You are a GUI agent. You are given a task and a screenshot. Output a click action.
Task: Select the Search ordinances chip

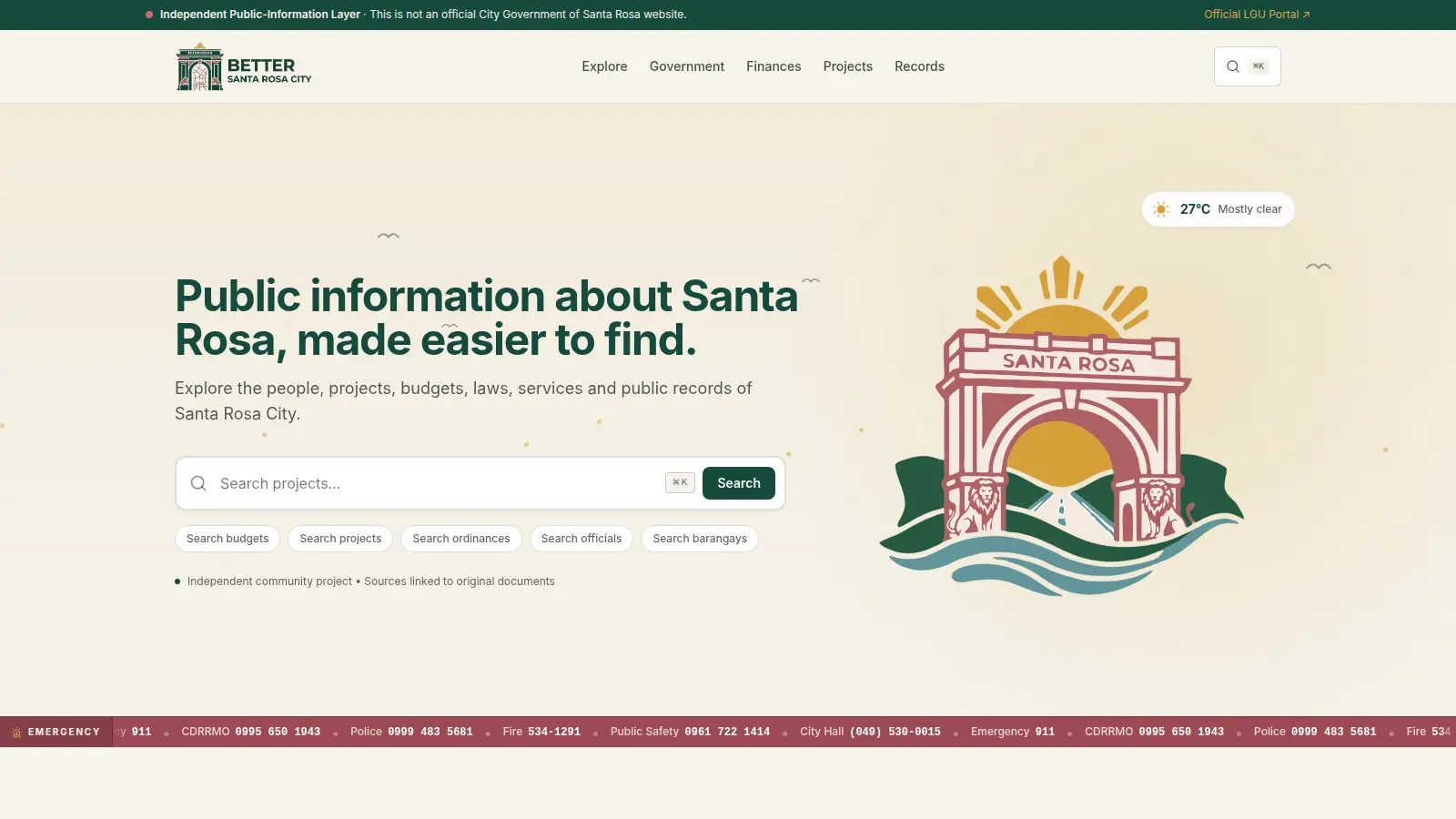coord(461,539)
